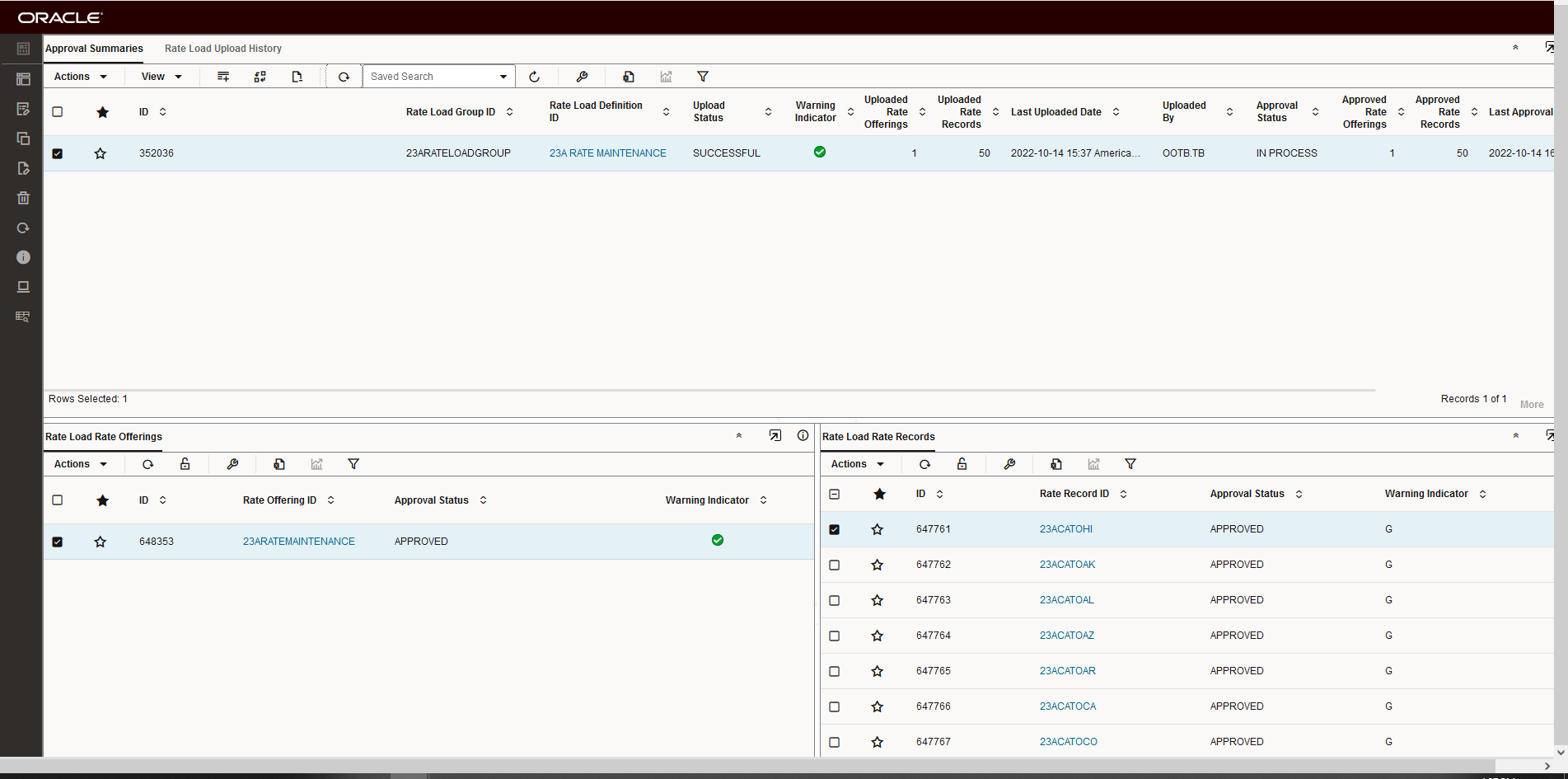Image resolution: width=1568 pixels, height=779 pixels.
Task: Open the Actions dropdown in Rate Offerings
Action: 81,464
